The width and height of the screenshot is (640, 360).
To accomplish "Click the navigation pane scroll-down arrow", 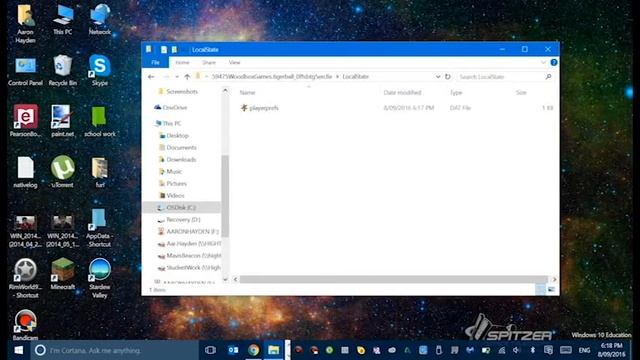I will tap(225, 279).
